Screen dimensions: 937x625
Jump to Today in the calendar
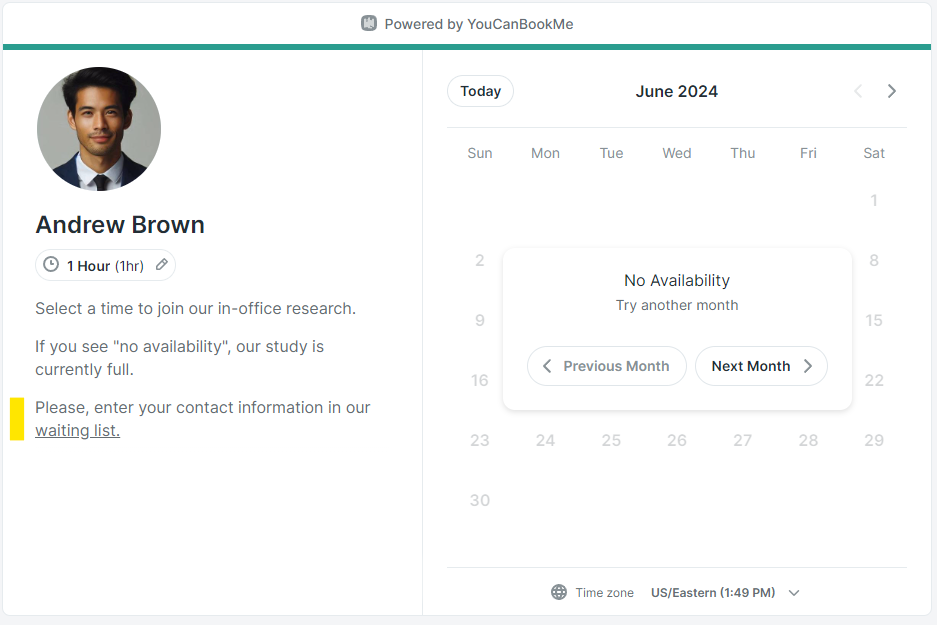pyautogui.click(x=480, y=91)
